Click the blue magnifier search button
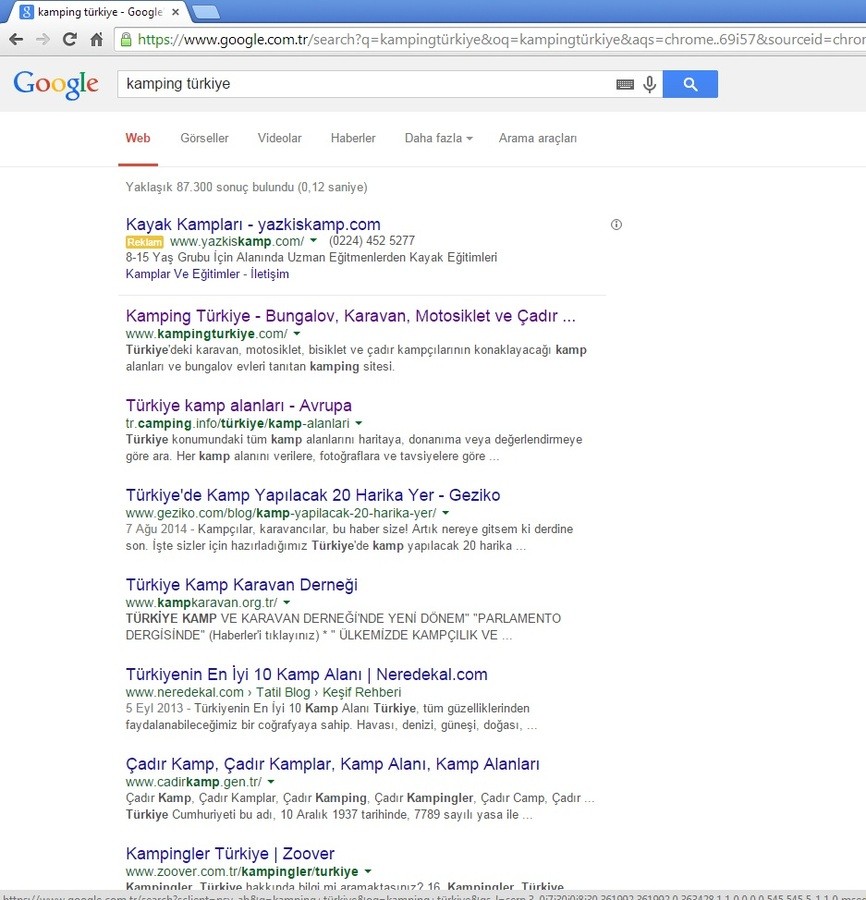Image resolution: width=866 pixels, height=900 pixels. [x=690, y=84]
